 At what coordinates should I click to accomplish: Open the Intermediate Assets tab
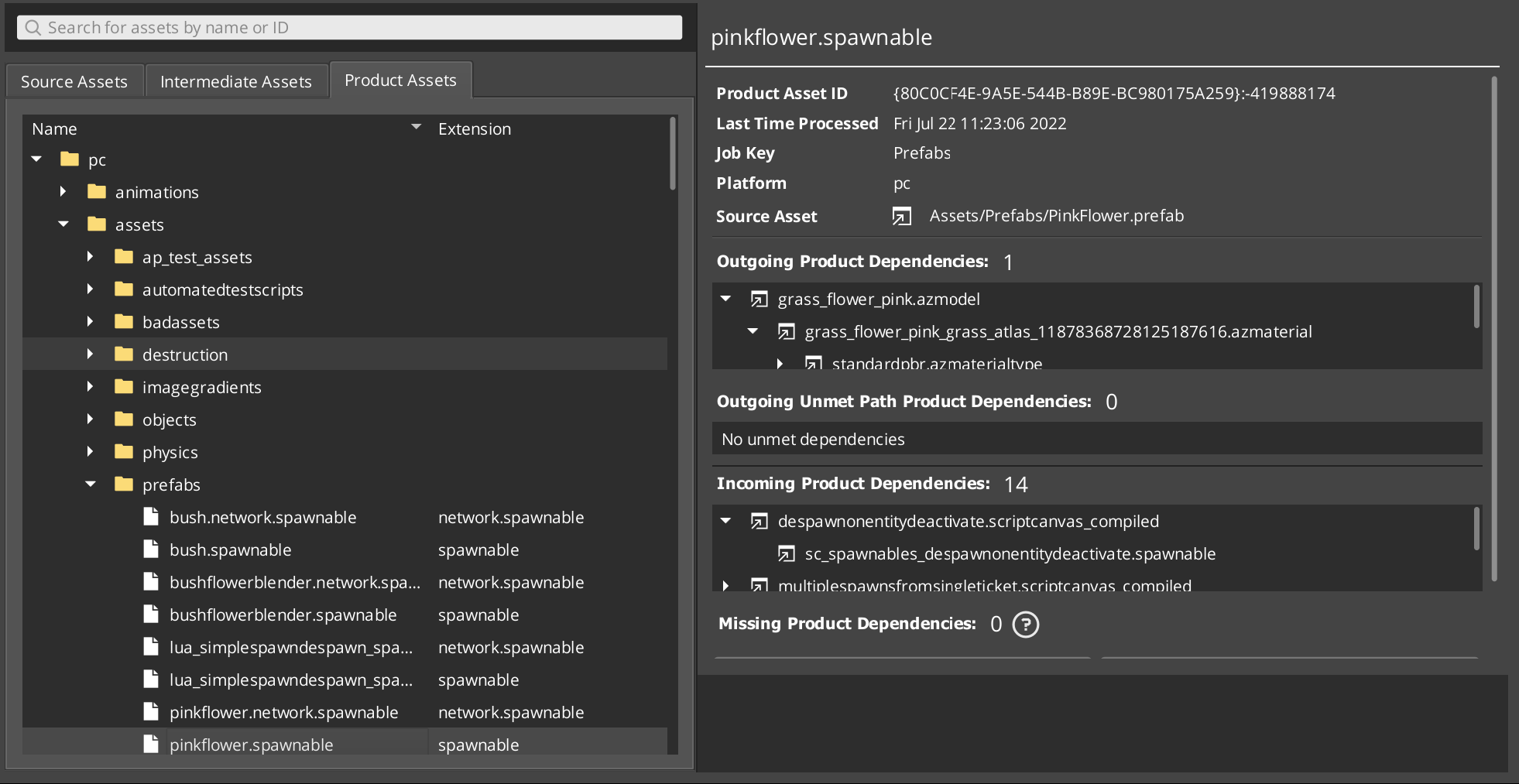(236, 80)
